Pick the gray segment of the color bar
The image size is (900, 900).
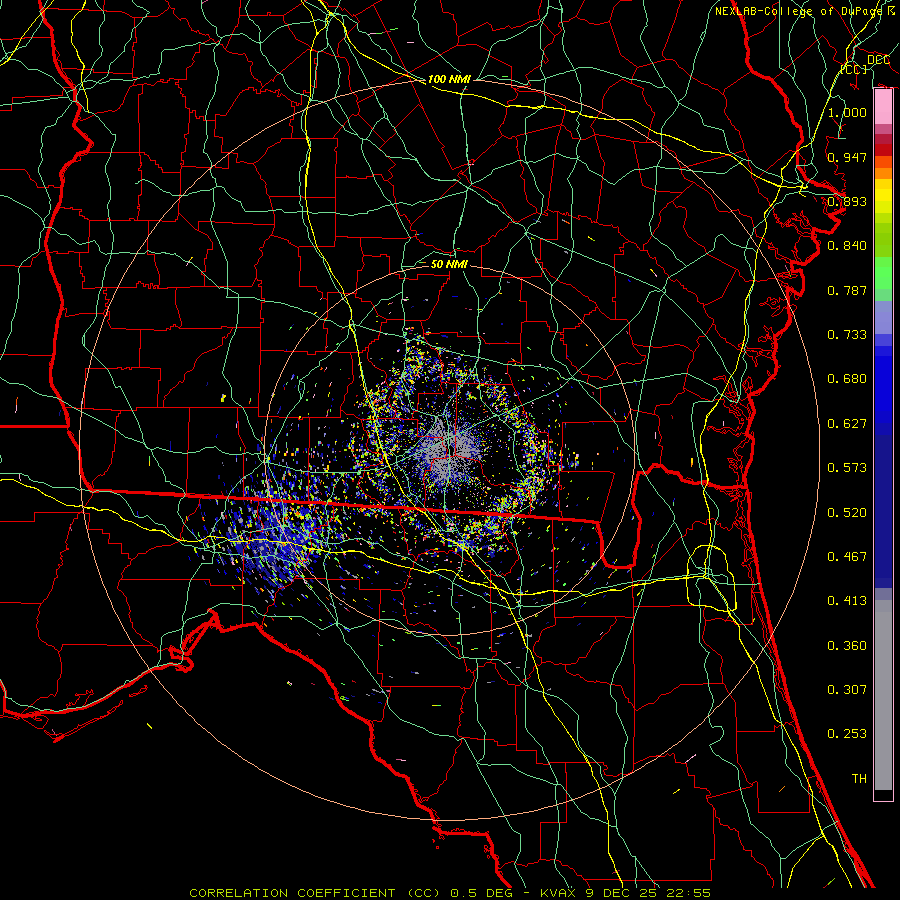883,695
